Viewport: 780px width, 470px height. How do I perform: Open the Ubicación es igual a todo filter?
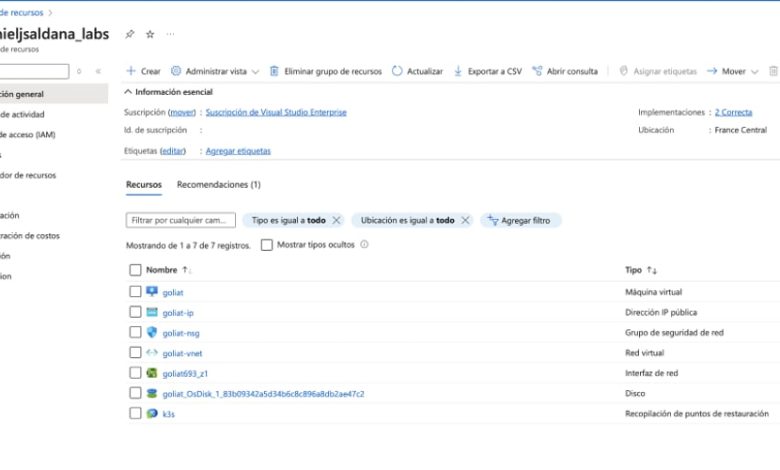pos(407,220)
